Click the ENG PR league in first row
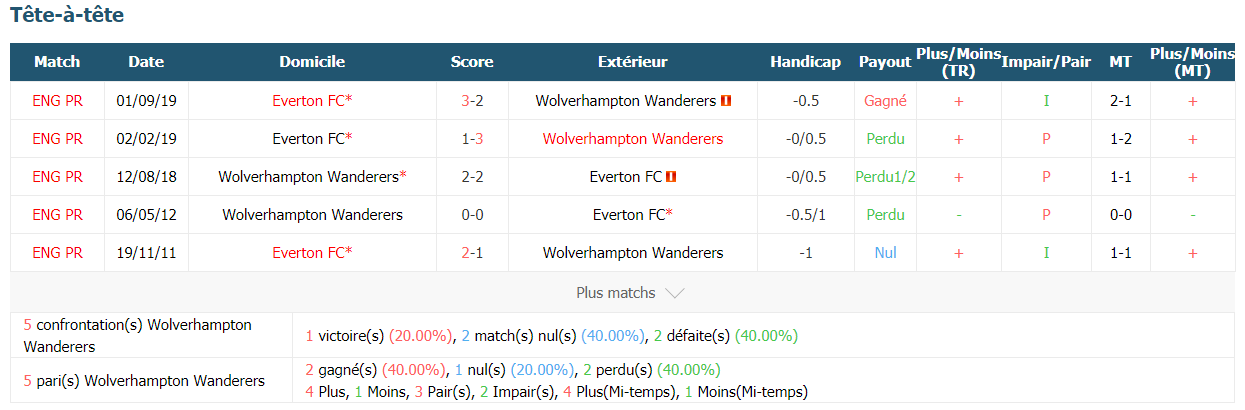This screenshot has height=410, width=1245. [x=57, y=101]
